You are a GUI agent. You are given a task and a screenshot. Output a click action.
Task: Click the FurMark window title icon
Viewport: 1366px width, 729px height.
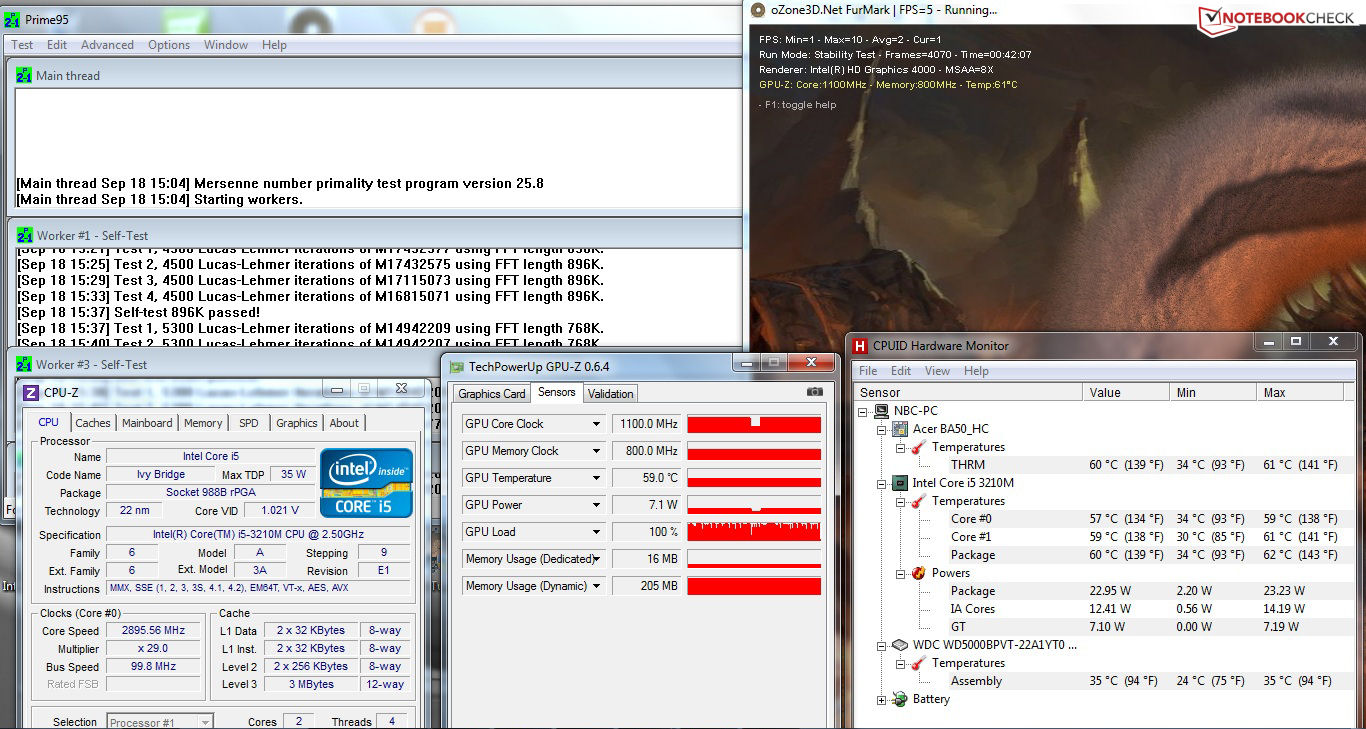759,10
